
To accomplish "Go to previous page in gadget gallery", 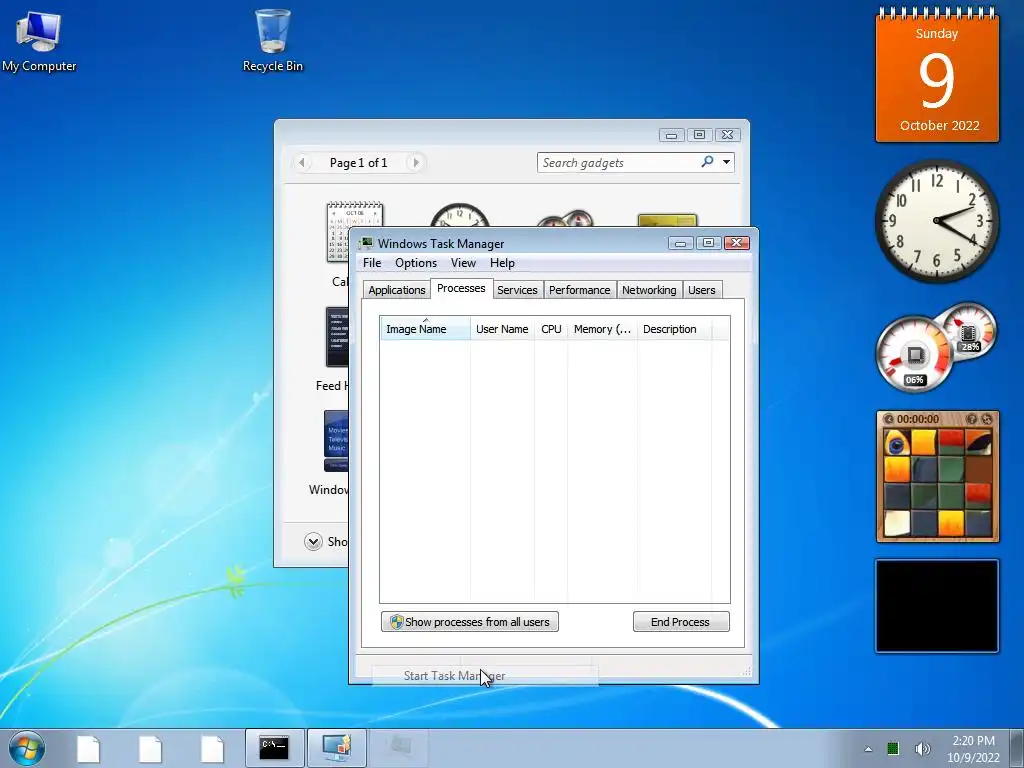I will (x=302, y=163).
